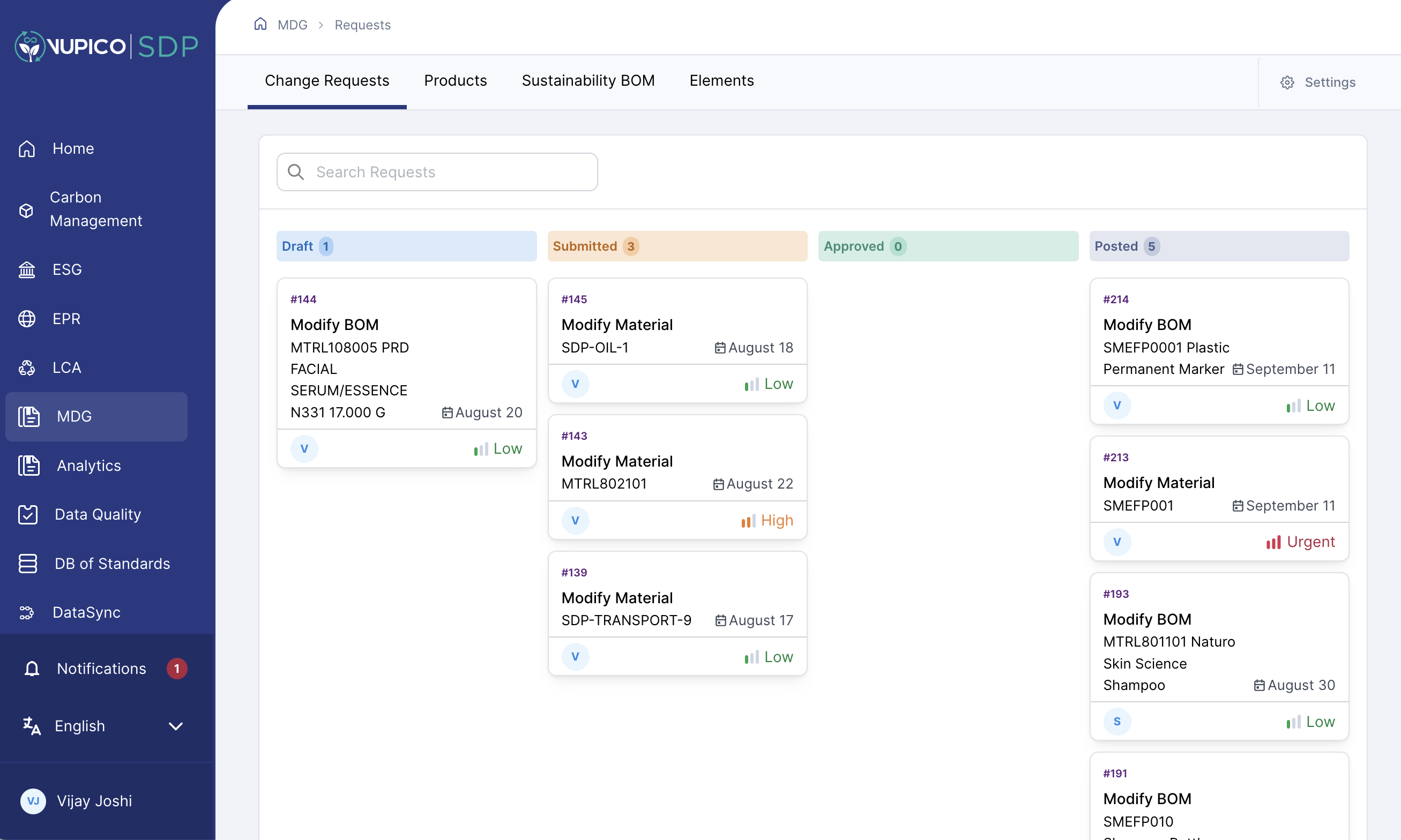Open the ESG sidebar item

[x=96, y=270]
